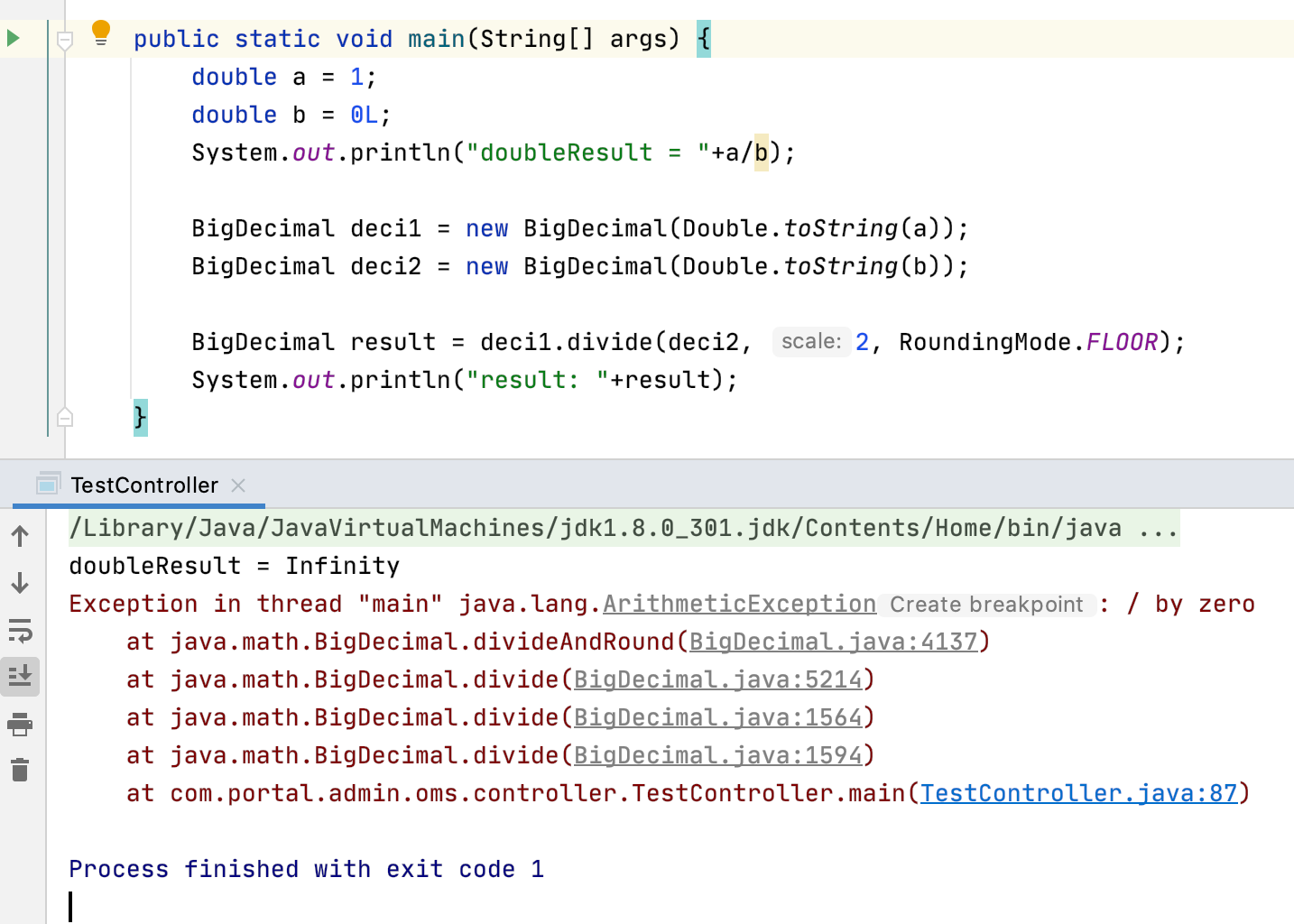Screen dimensions: 1294x924
Task: Toggle scroll to end of console
Action: [20, 677]
